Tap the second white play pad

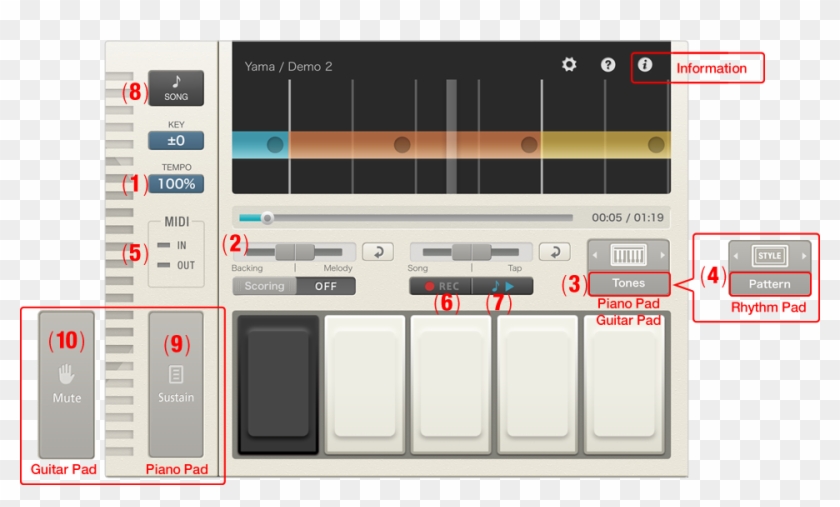(364, 384)
